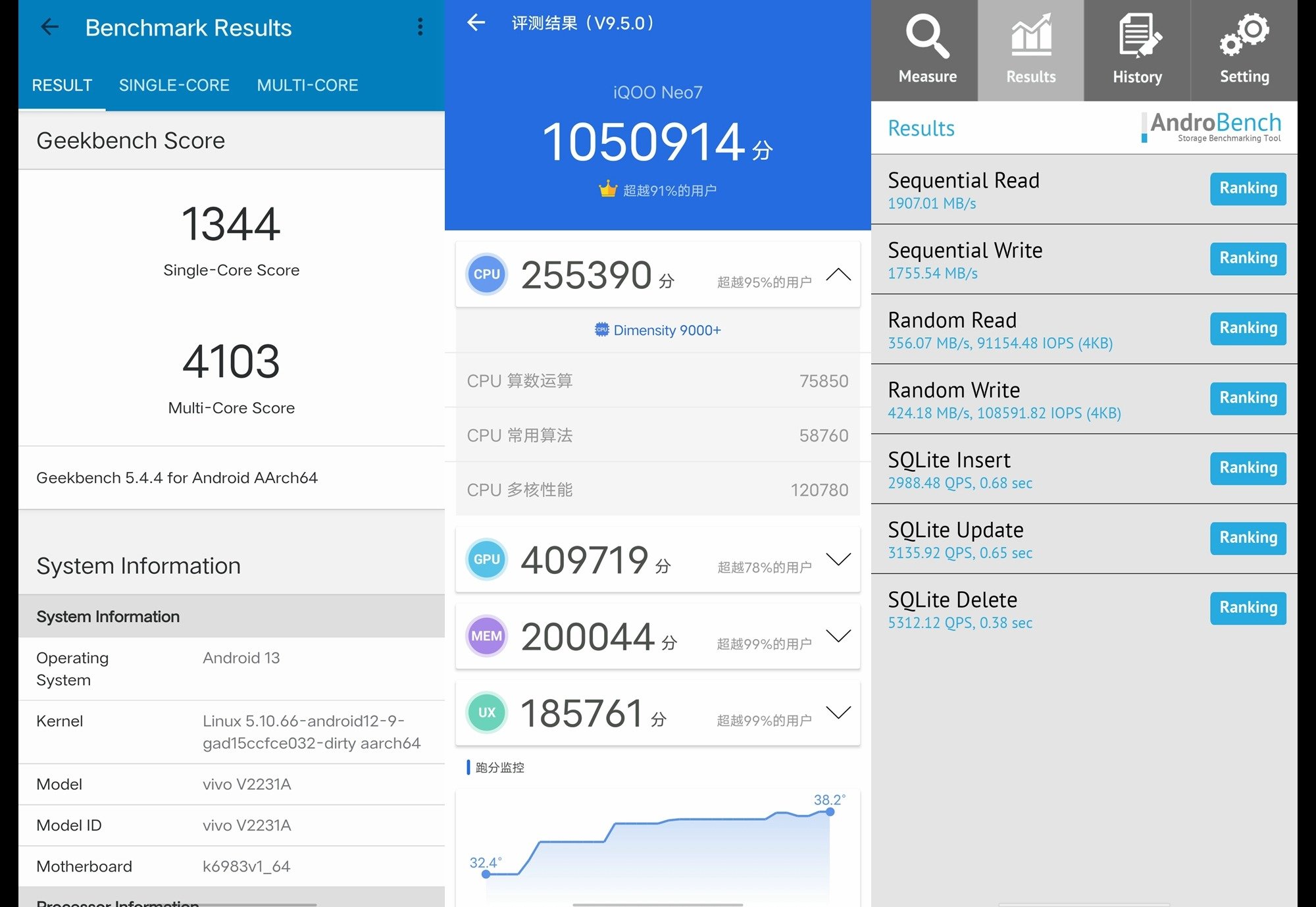Switch to the SINGLE-CORE tab
The width and height of the screenshot is (1316, 907).
point(174,85)
